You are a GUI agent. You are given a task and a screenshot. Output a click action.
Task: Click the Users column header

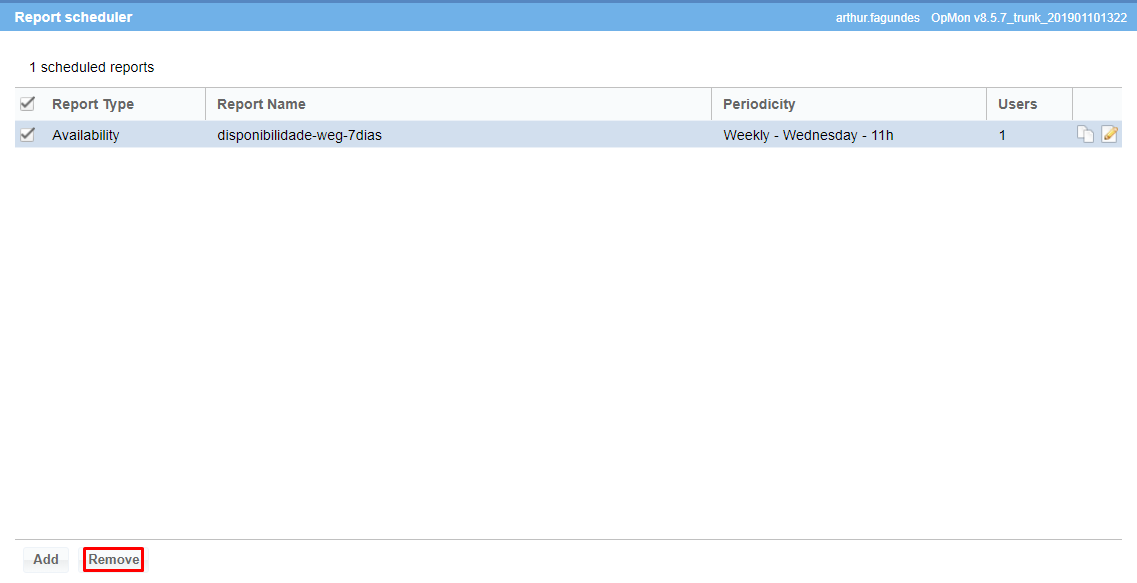coord(1018,104)
